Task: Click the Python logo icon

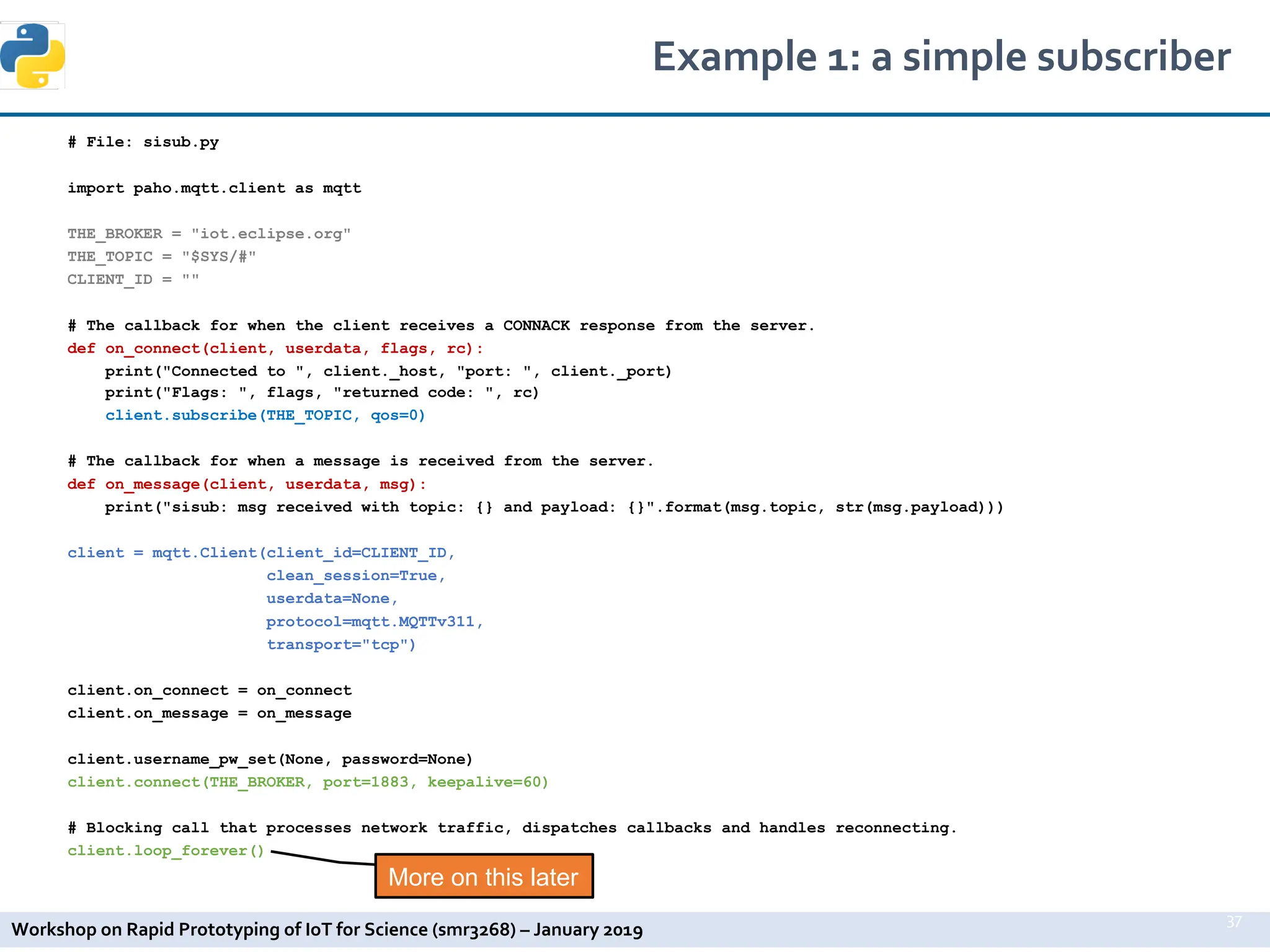Action: point(33,56)
